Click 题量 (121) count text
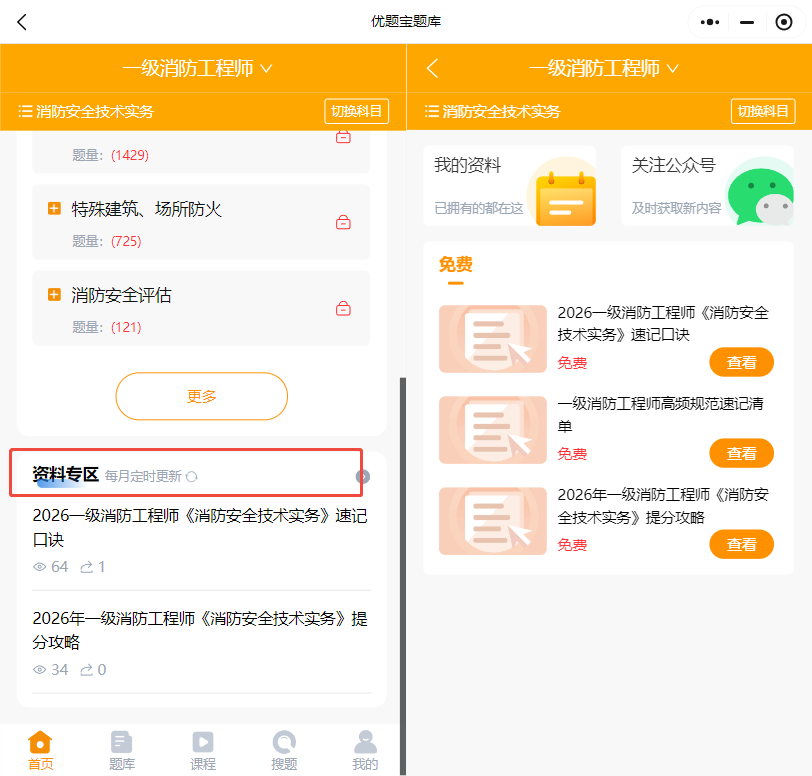 click(107, 327)
